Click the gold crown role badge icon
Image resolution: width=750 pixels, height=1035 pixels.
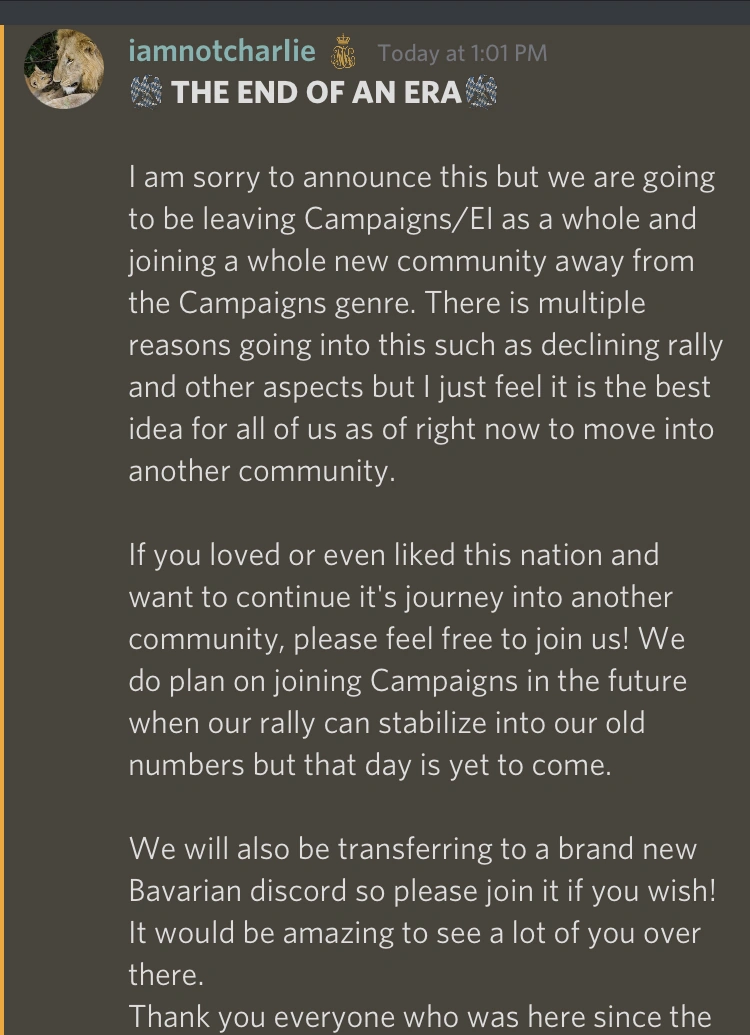[x=343, y=53]
